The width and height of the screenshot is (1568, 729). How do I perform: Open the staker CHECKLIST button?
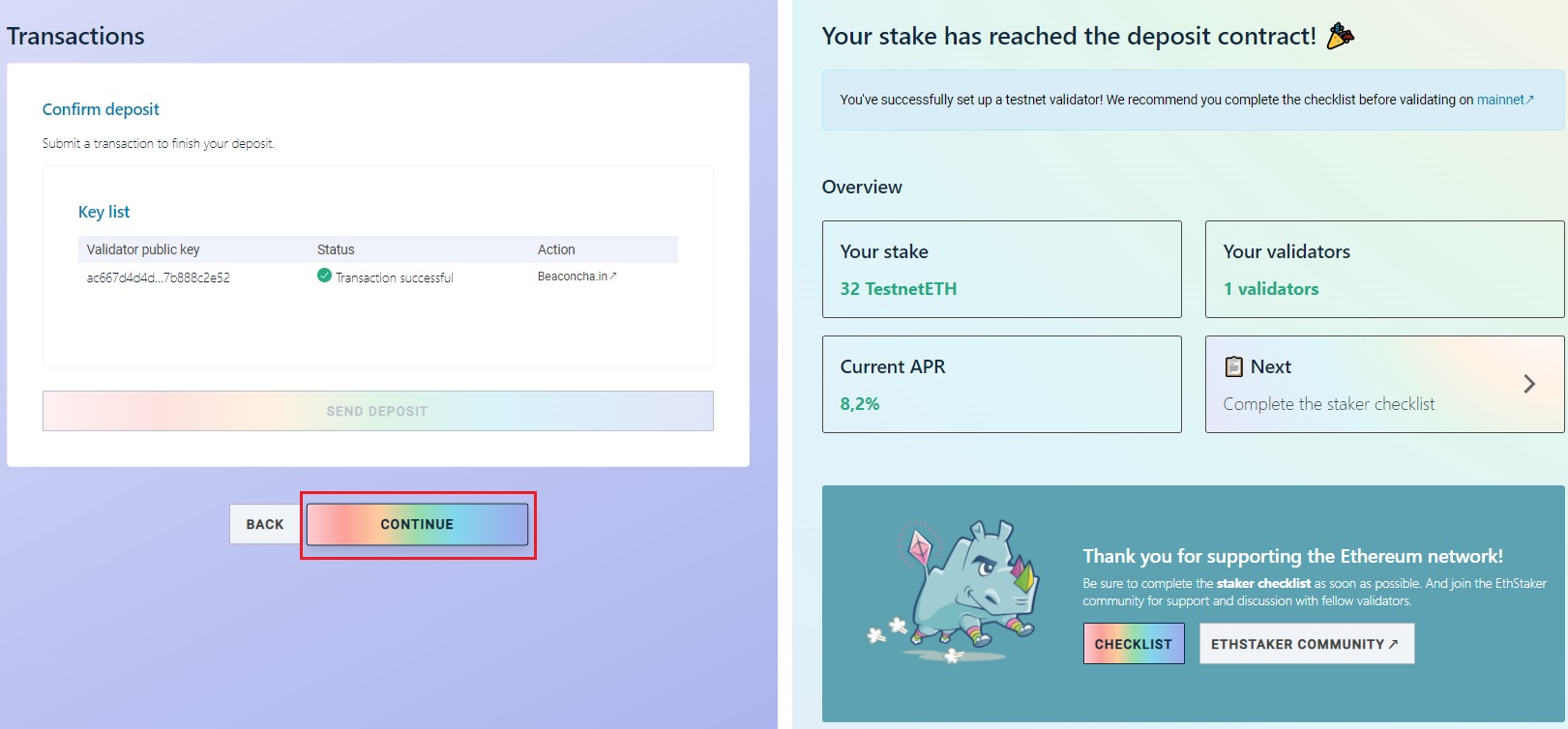[x=1134, y=644]
